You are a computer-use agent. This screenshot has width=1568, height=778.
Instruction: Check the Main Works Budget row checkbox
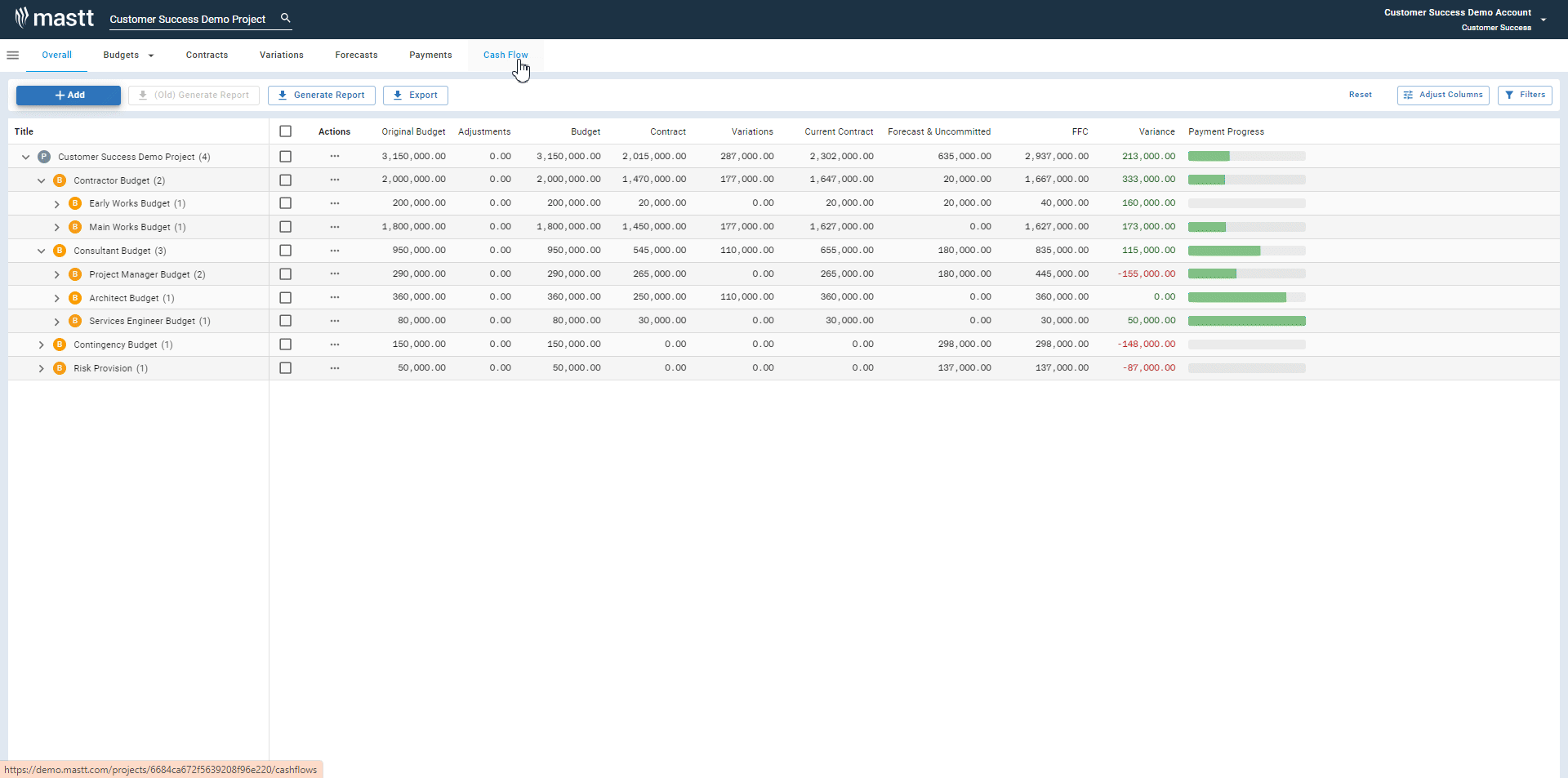coord(285,227)
